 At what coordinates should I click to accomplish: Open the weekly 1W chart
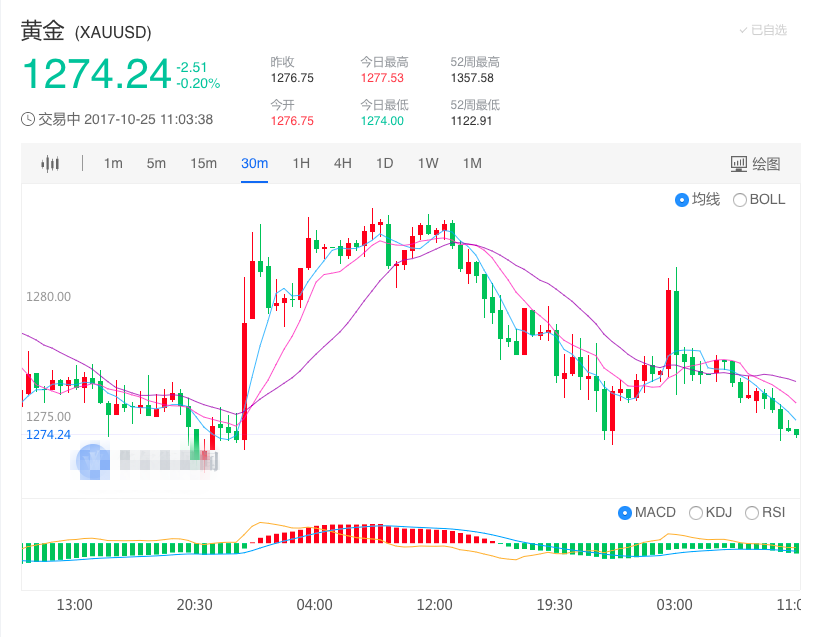426,163
